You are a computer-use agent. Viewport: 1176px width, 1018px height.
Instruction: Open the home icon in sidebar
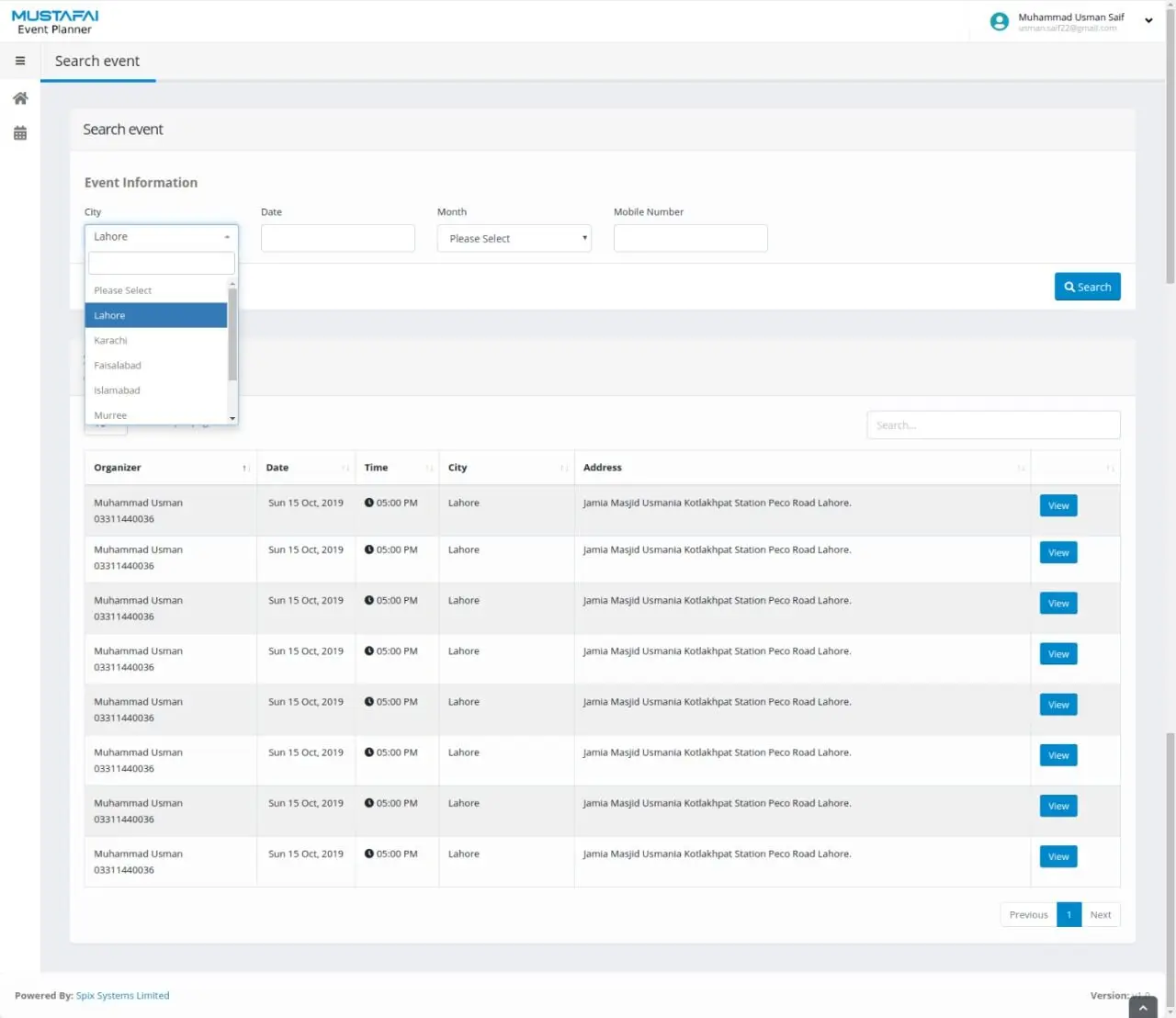tap(20, 98)
